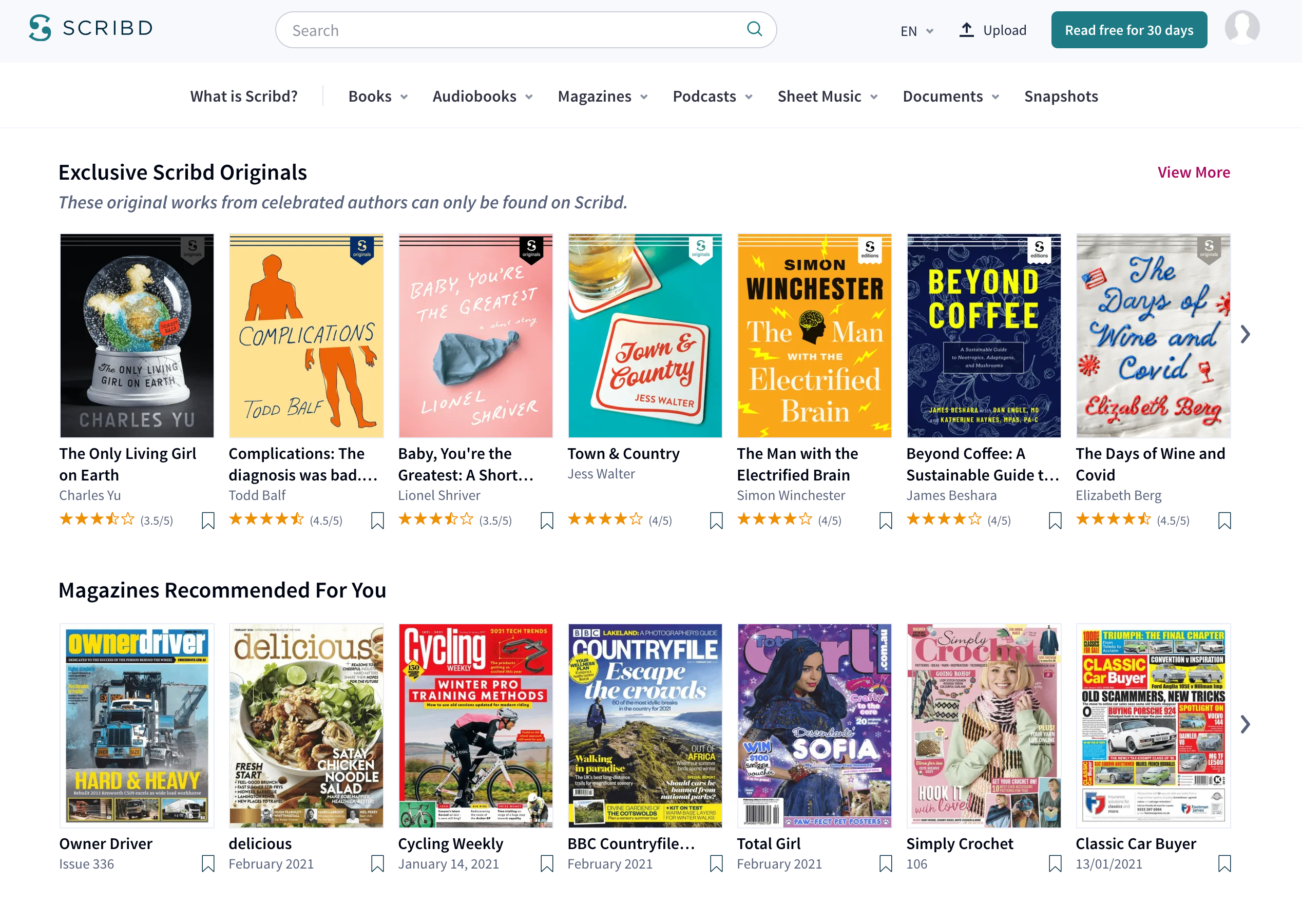Open What is Scribd? page

click(243, 96)
